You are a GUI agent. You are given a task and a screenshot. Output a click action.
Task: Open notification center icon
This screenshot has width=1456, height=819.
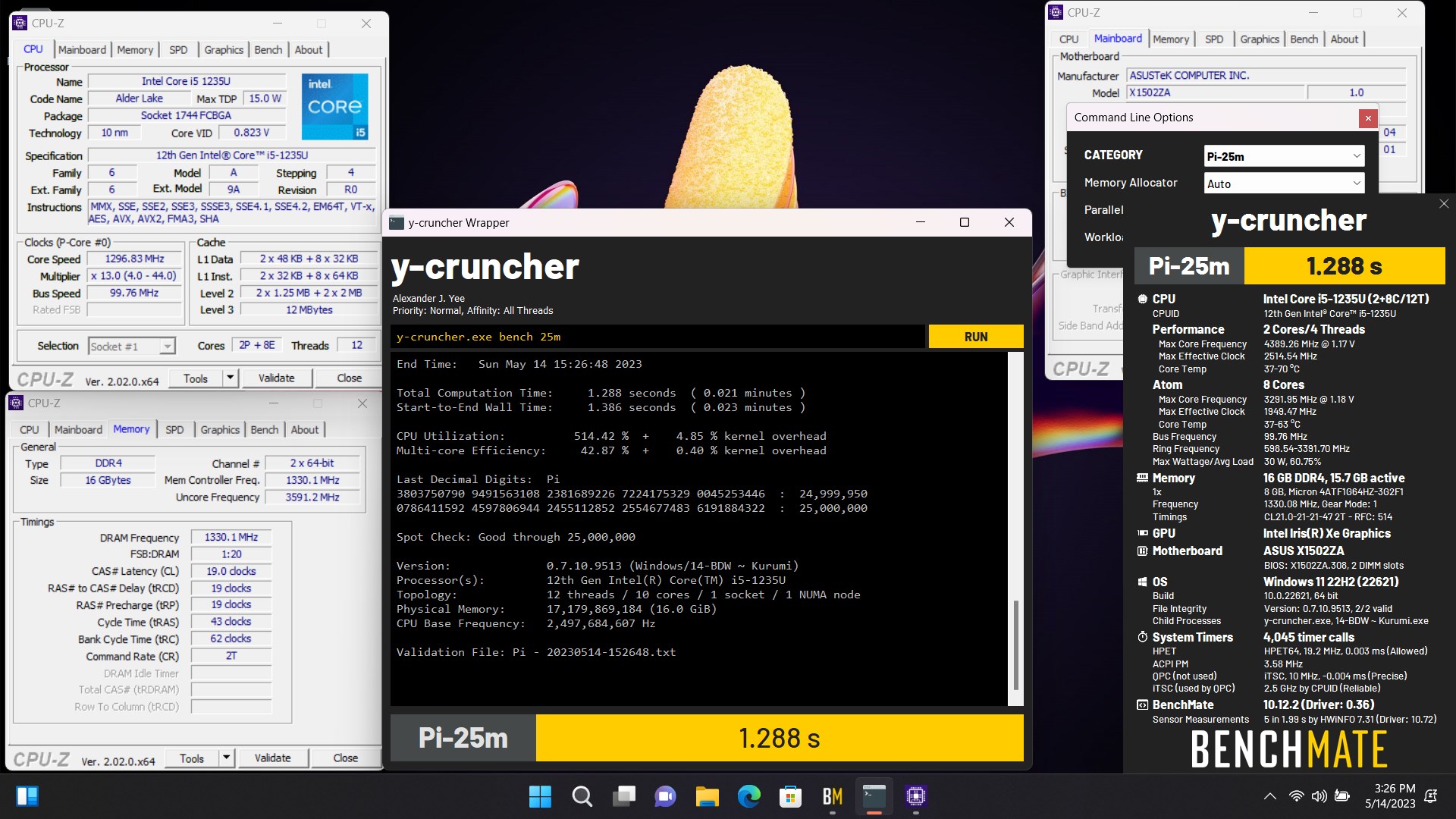1431,796
